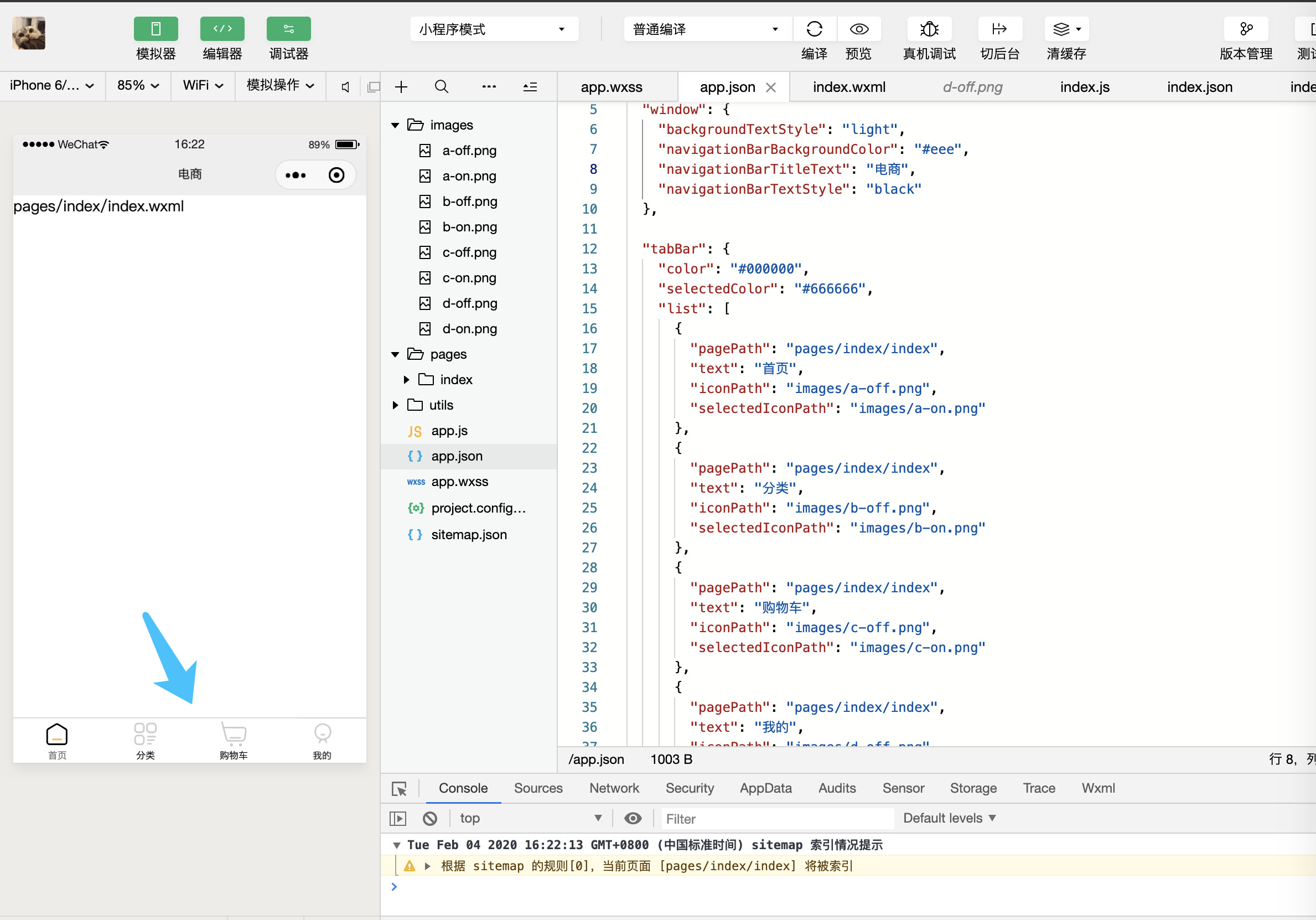This screenshot has width=1316, height=920.
Task: Mute simulator sound speaker icon
Action: click(x=345, y=87)
